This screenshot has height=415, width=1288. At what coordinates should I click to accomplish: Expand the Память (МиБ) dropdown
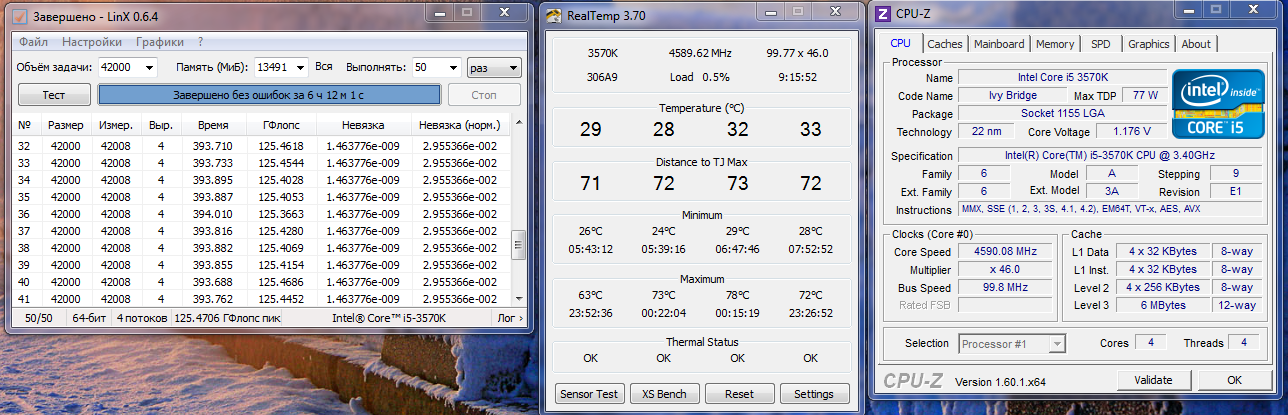299,67
